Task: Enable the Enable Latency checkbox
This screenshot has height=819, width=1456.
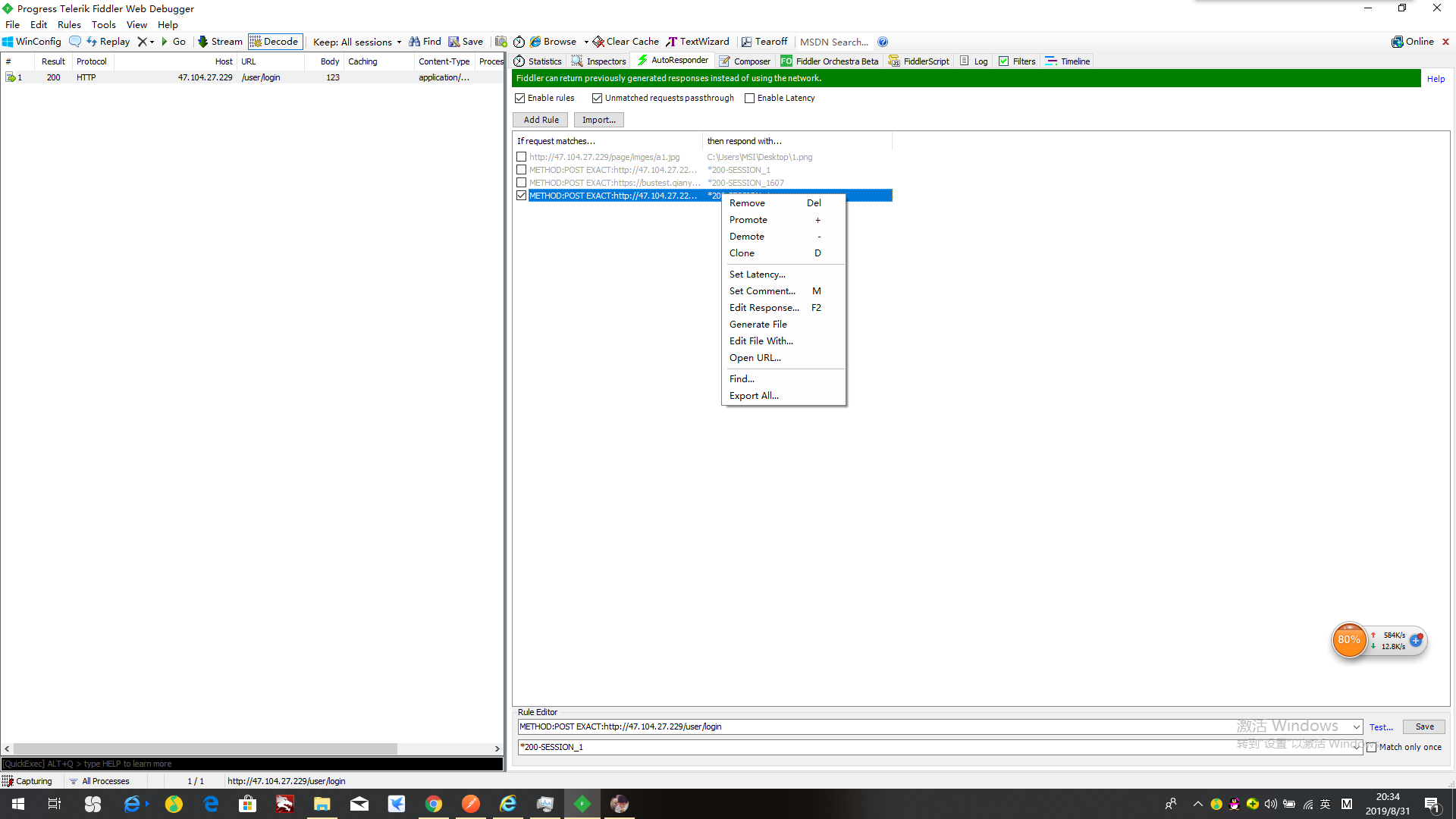Action: tap(750, 98)
